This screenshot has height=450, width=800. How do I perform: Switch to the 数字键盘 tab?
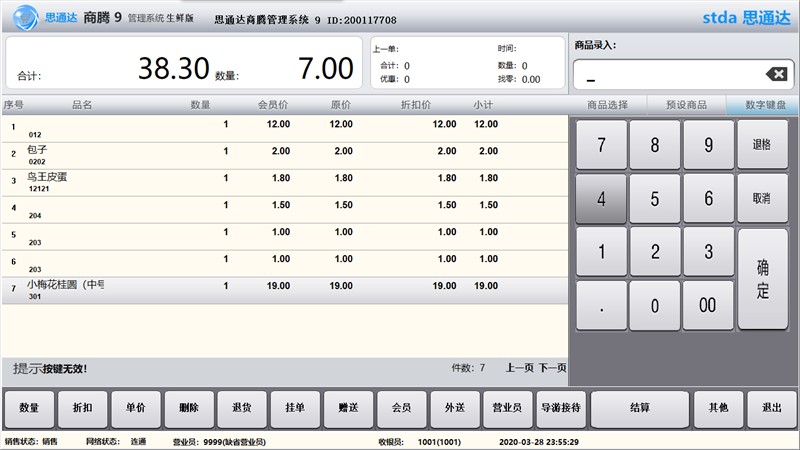(x=765, y=105)
